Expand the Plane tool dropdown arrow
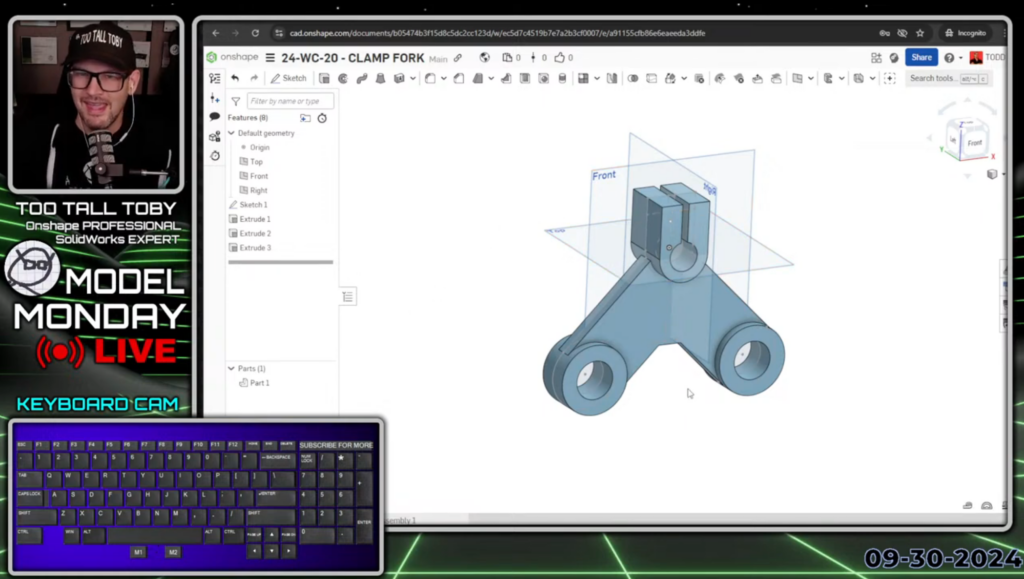1024x579 pixels. point(811,79)
